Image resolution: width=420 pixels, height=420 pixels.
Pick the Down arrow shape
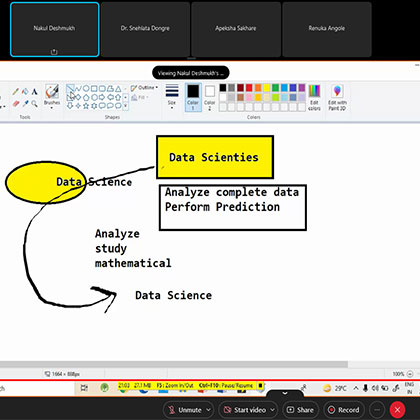pyautogui.click(x=70, y=105)
